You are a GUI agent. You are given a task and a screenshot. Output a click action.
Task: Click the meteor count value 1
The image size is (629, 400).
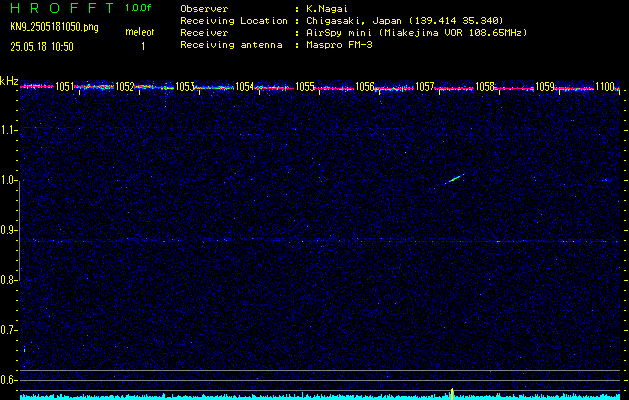[142, 47]
